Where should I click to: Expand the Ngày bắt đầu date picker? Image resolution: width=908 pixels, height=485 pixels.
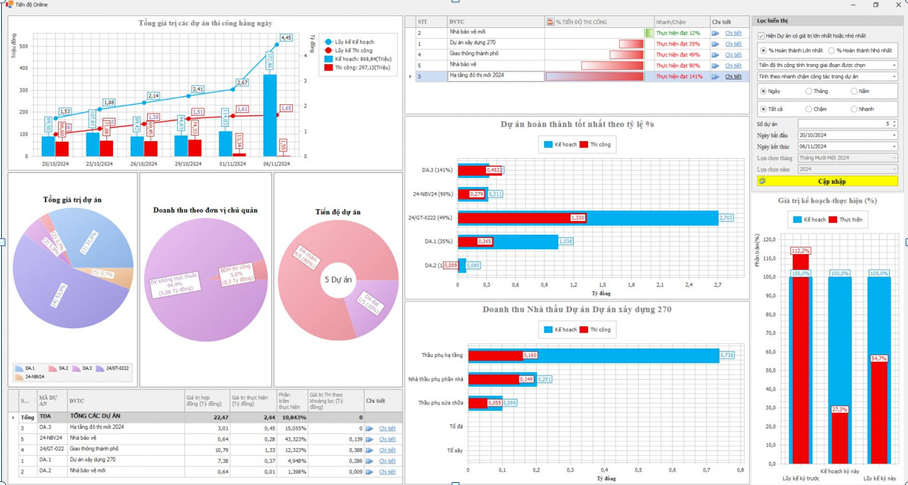(x=893, y=135)
